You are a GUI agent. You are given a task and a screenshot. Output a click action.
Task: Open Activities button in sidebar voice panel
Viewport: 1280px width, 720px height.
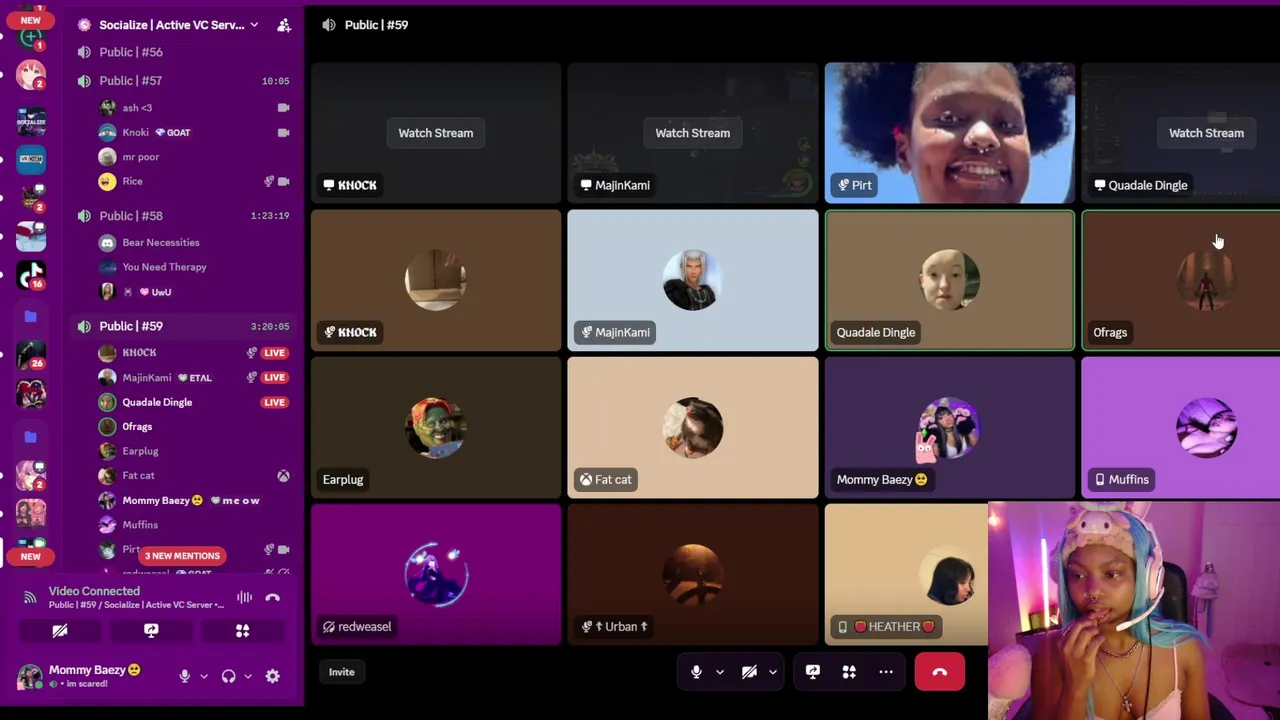[x=242, y=631]
